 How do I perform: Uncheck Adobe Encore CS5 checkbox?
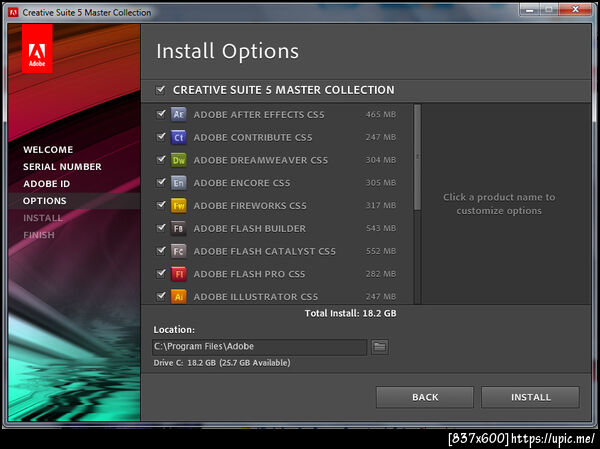pos(161,182)
